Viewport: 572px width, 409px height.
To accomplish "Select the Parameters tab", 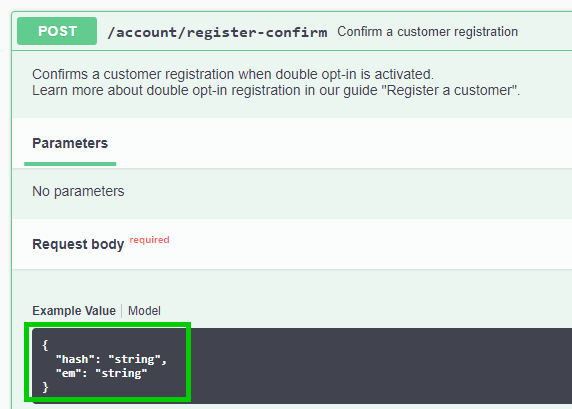I will tap(70, 143).
